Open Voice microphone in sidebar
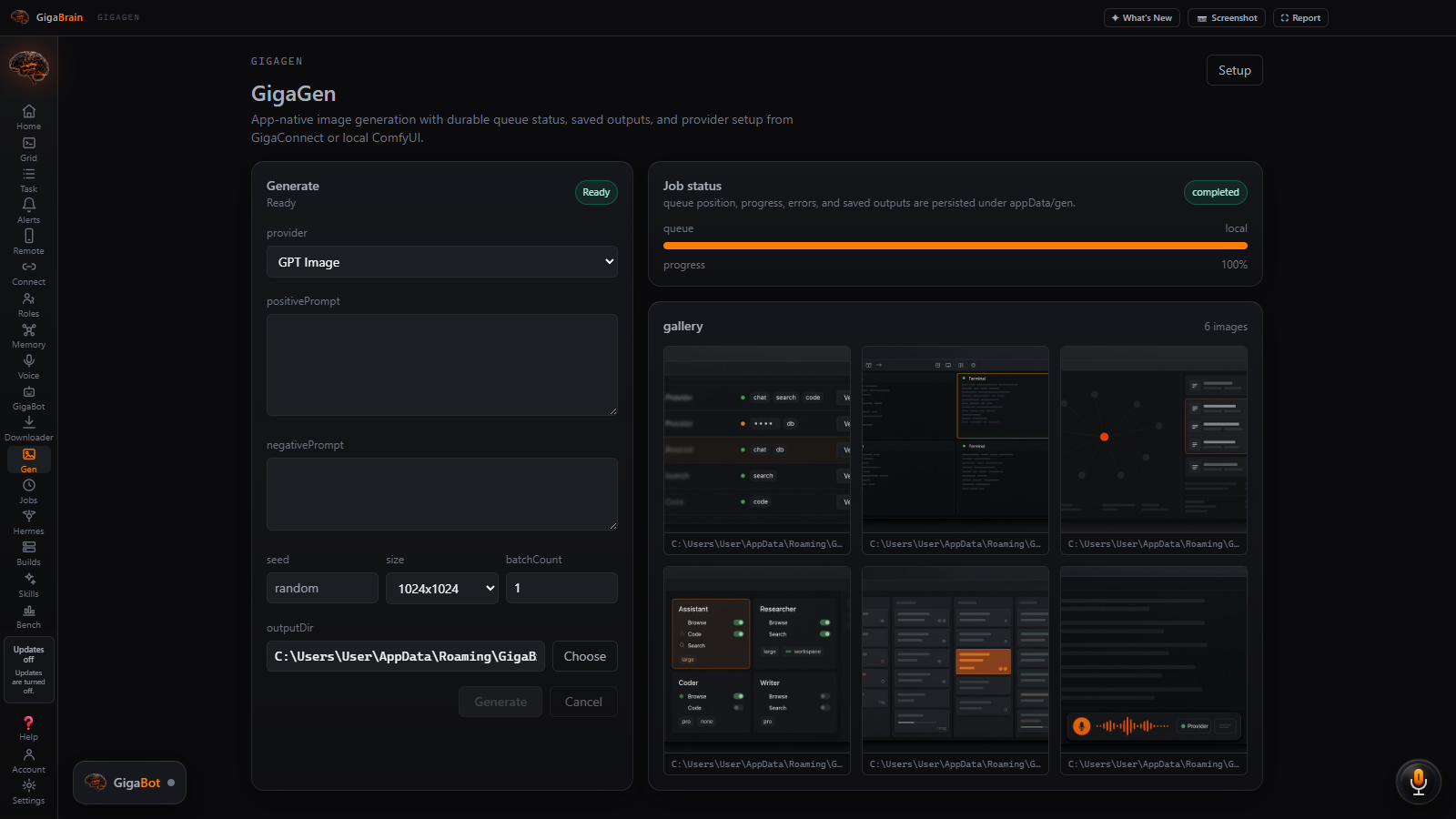The image size is (1456, 819). pos(28,367)
